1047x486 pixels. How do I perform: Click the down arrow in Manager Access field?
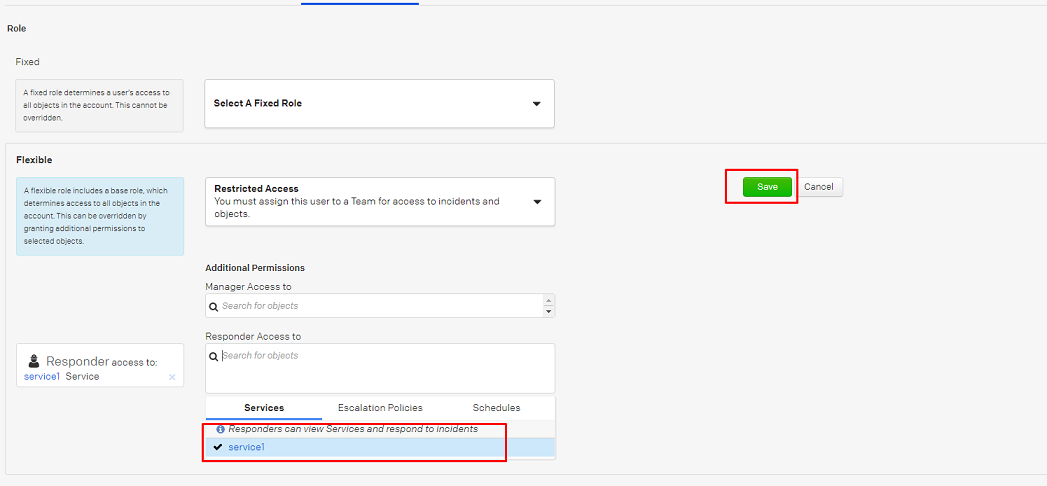click(548, 311)
